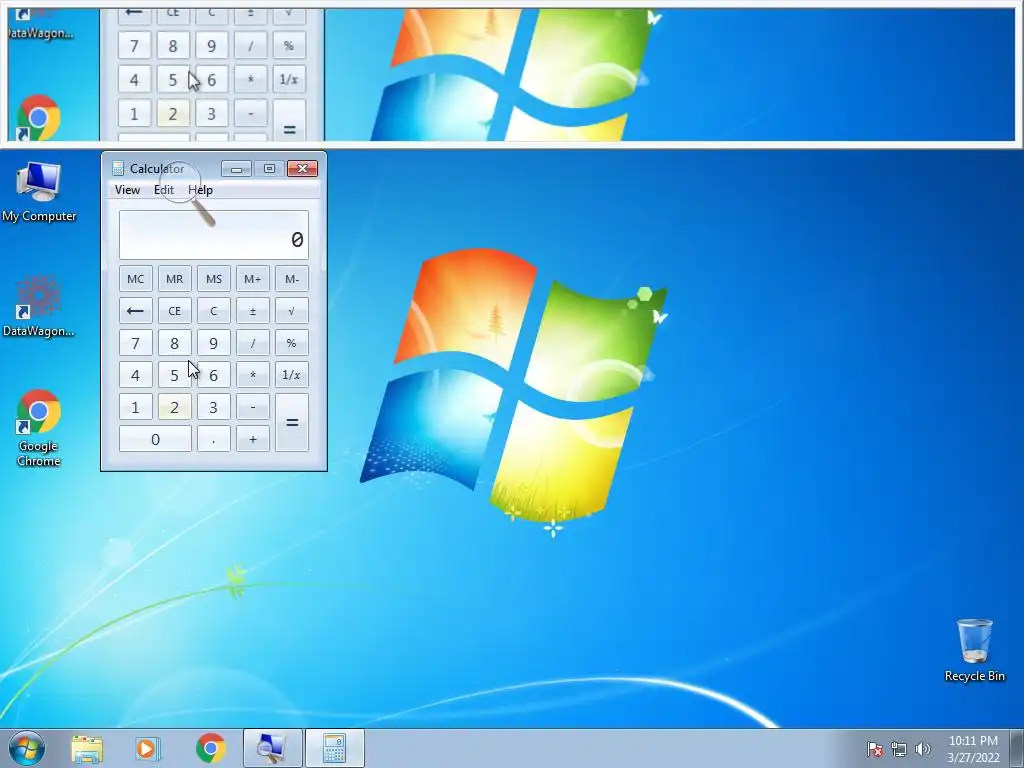
Task: Click the decimal point button
Action: coord(214,439)
